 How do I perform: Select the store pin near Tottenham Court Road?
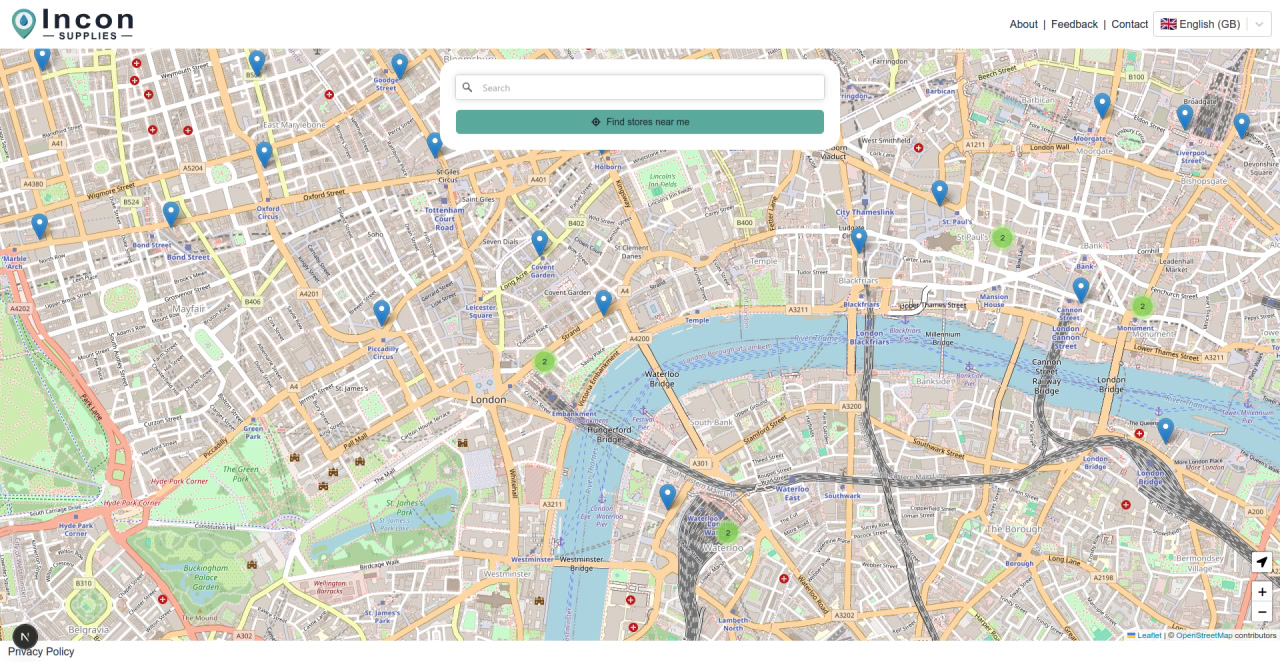pyautogui.click(x=434, y=145)
